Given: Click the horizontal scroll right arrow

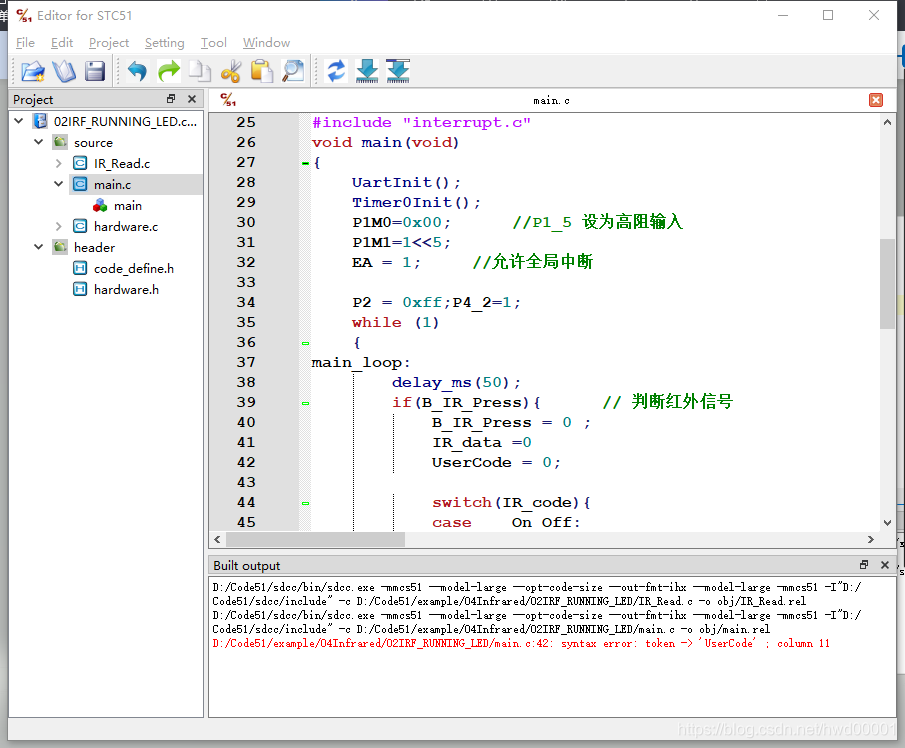Looking at the screenshot, I should [870, 539].
